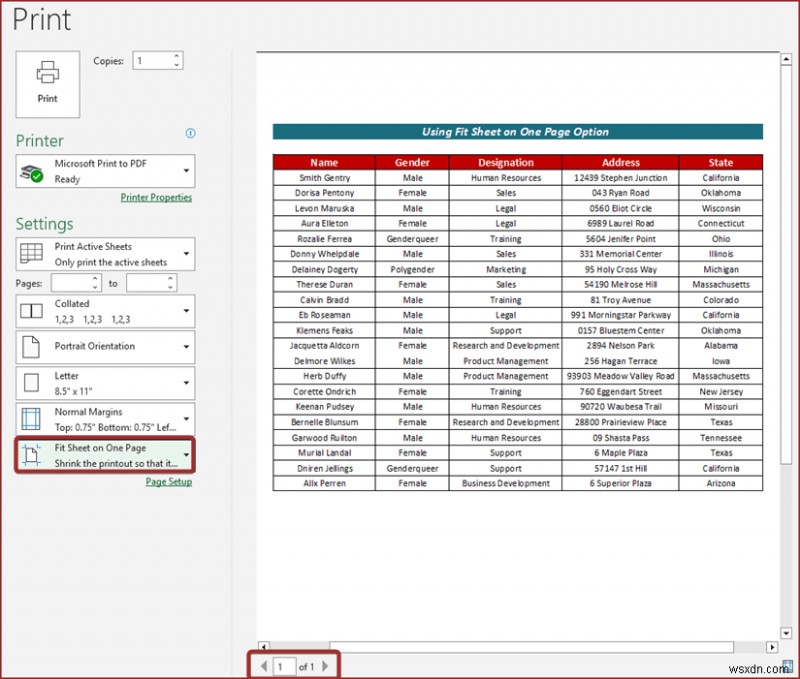Image resolution: width=800 pixels, height=679 pixels.
Task: Decrease Copies using the down stepper arrow
Action: pyautogui.click(x=176, y=64)
